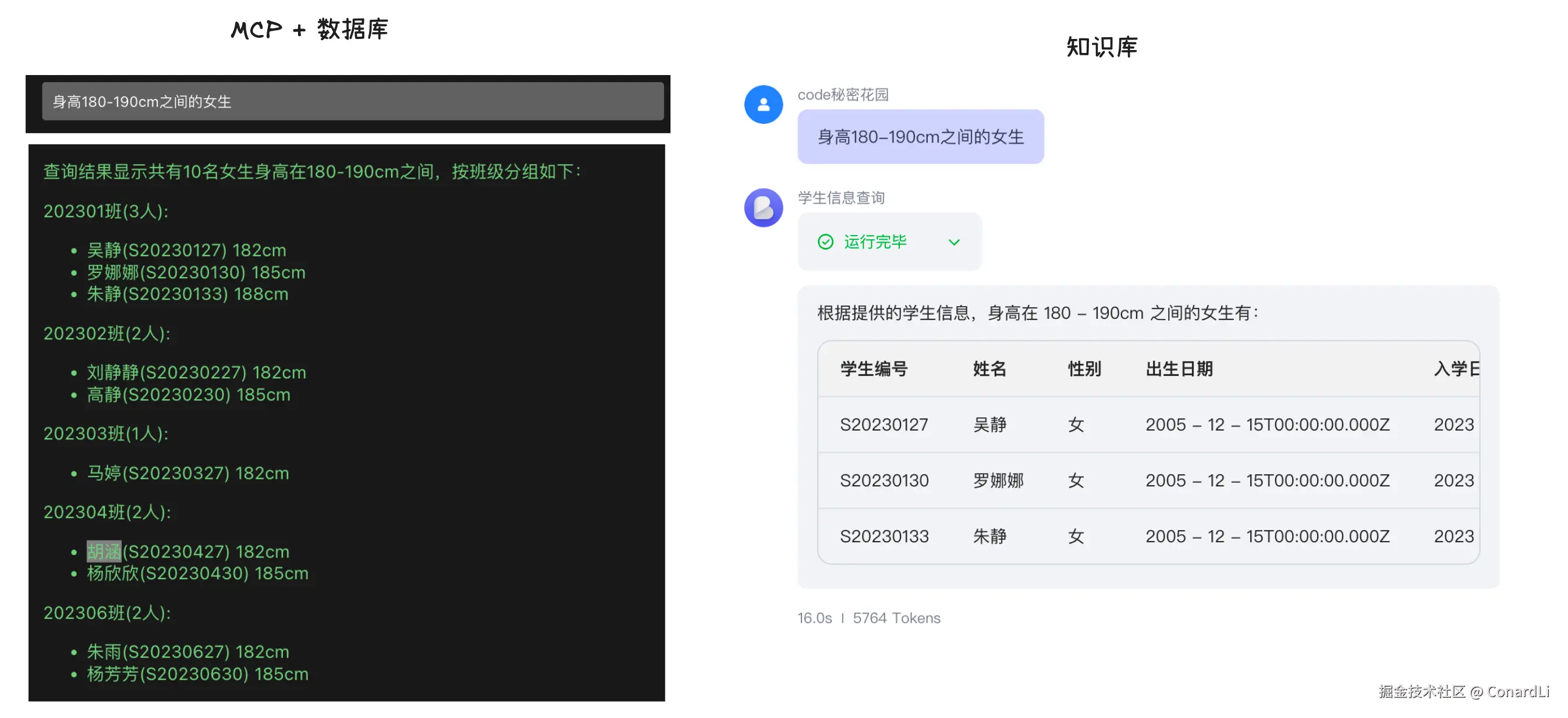Click the purple bot avatar icon
The width and height of the screenshot is (1568, 718).
pos(762,208)
